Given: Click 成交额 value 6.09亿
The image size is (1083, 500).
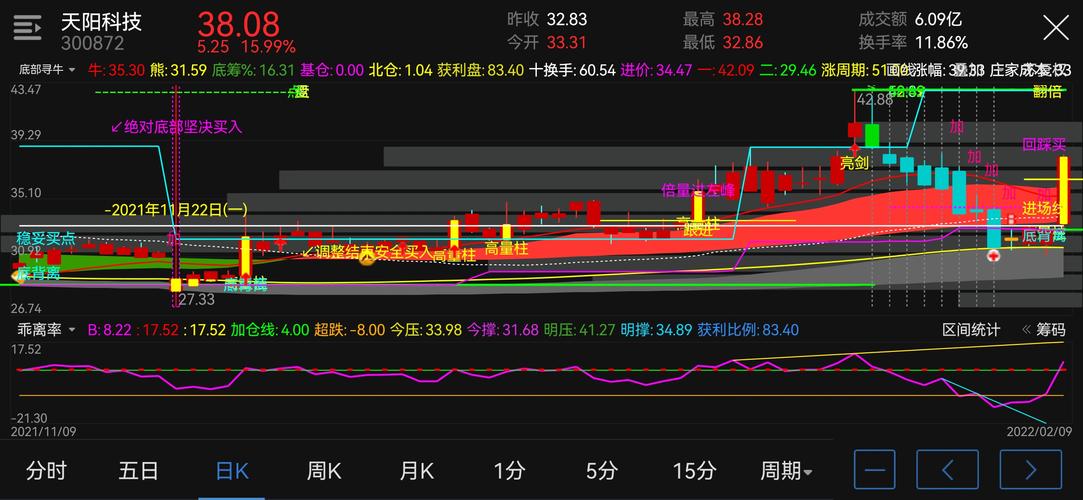Looking at the screenshot, I should tap(939, 19).
